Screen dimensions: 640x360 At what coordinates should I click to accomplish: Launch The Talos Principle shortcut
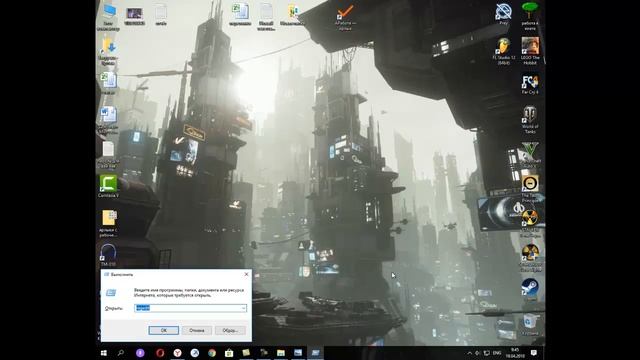click(x=530, y=189)
